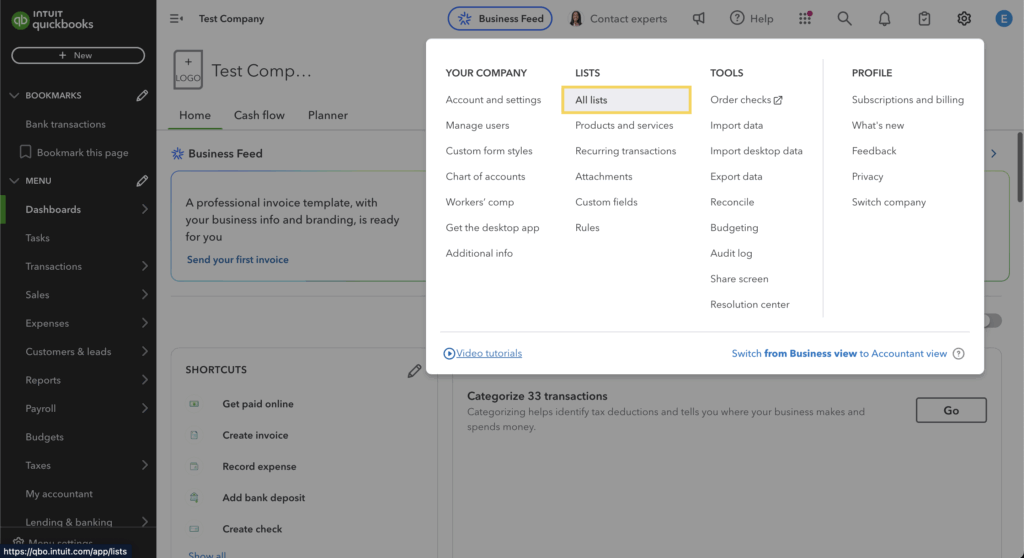This screenshot has height=558, width=1024.
Task: Click the megaphone announcements icon
Action: click(x=699, y=19)
